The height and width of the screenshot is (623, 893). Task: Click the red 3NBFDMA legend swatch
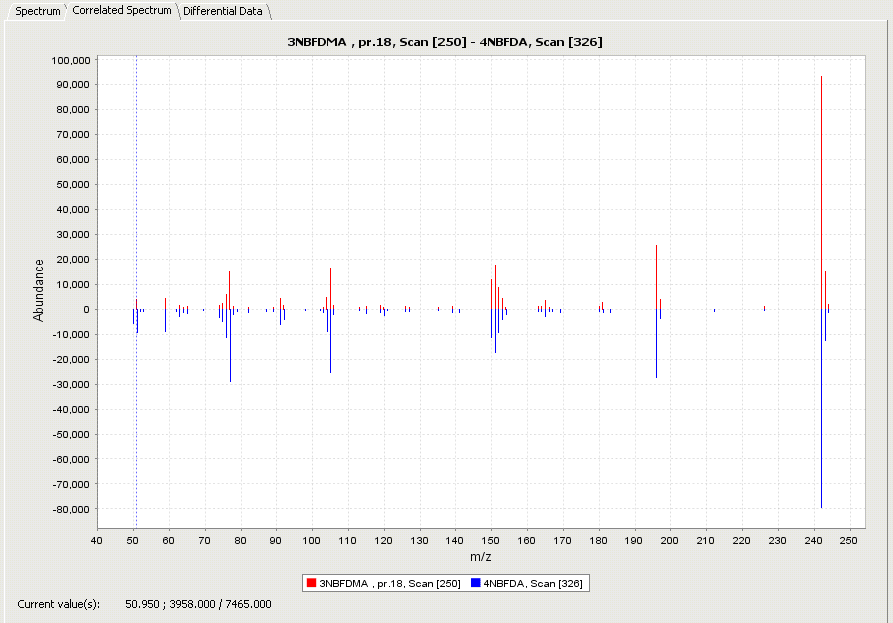(x=311, y=582)
